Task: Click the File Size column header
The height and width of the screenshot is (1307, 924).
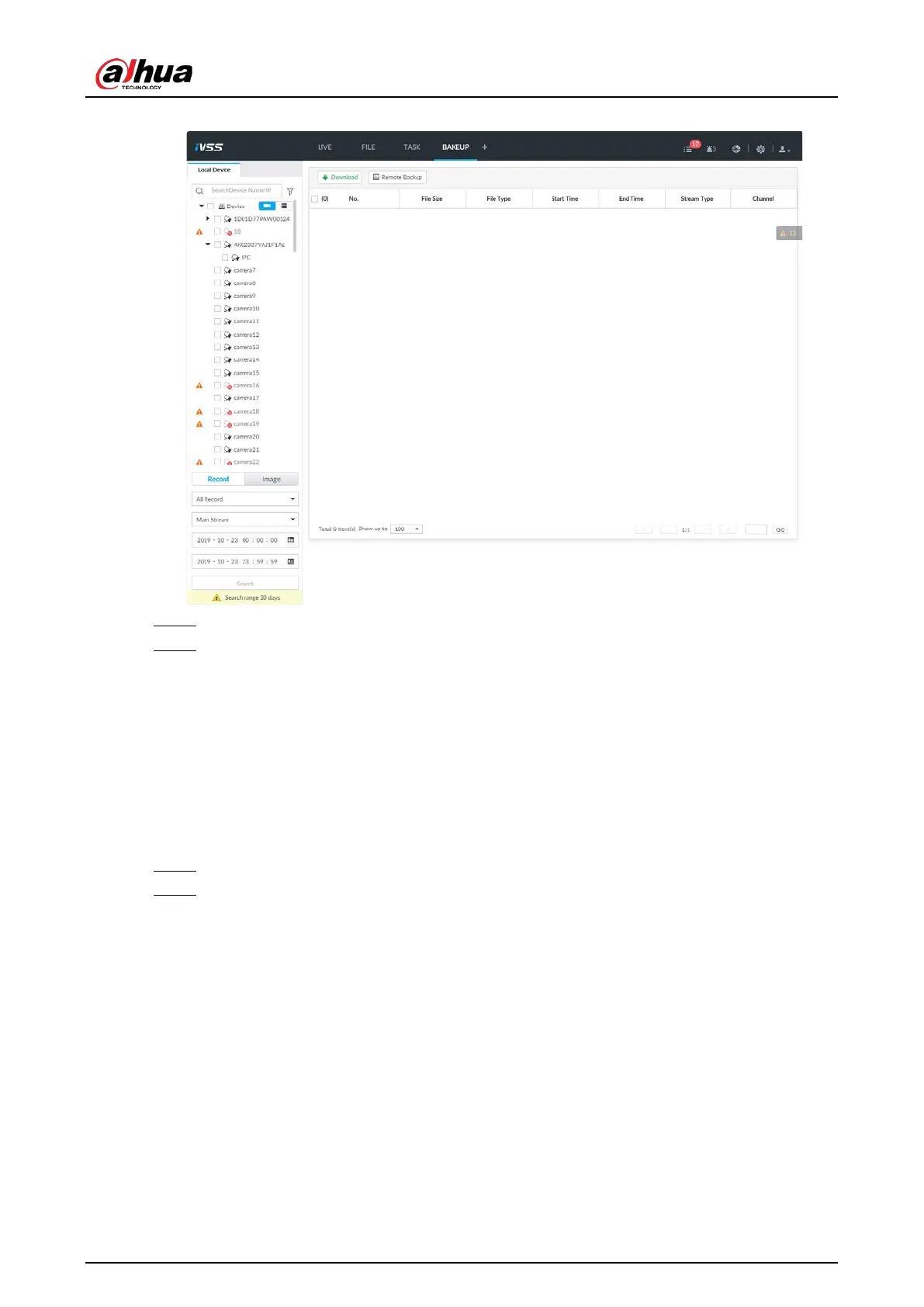Action: coord(432,199)
